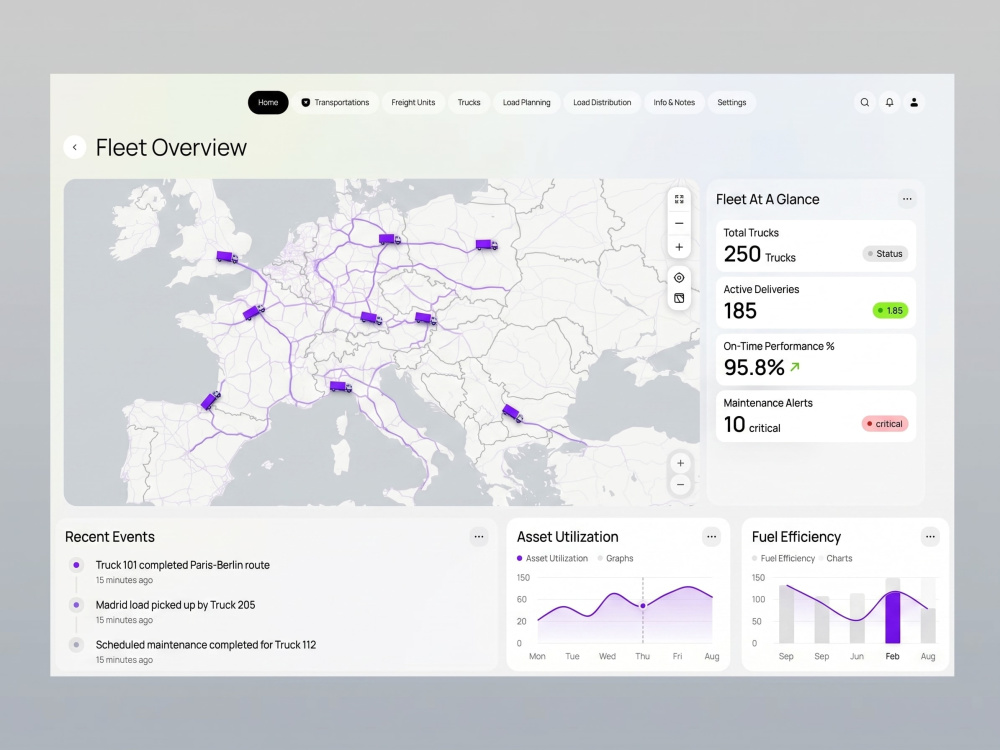Screen dimensions: 1000x750
Task: Toggle the Charts legend item
Action: pos(836,558)
